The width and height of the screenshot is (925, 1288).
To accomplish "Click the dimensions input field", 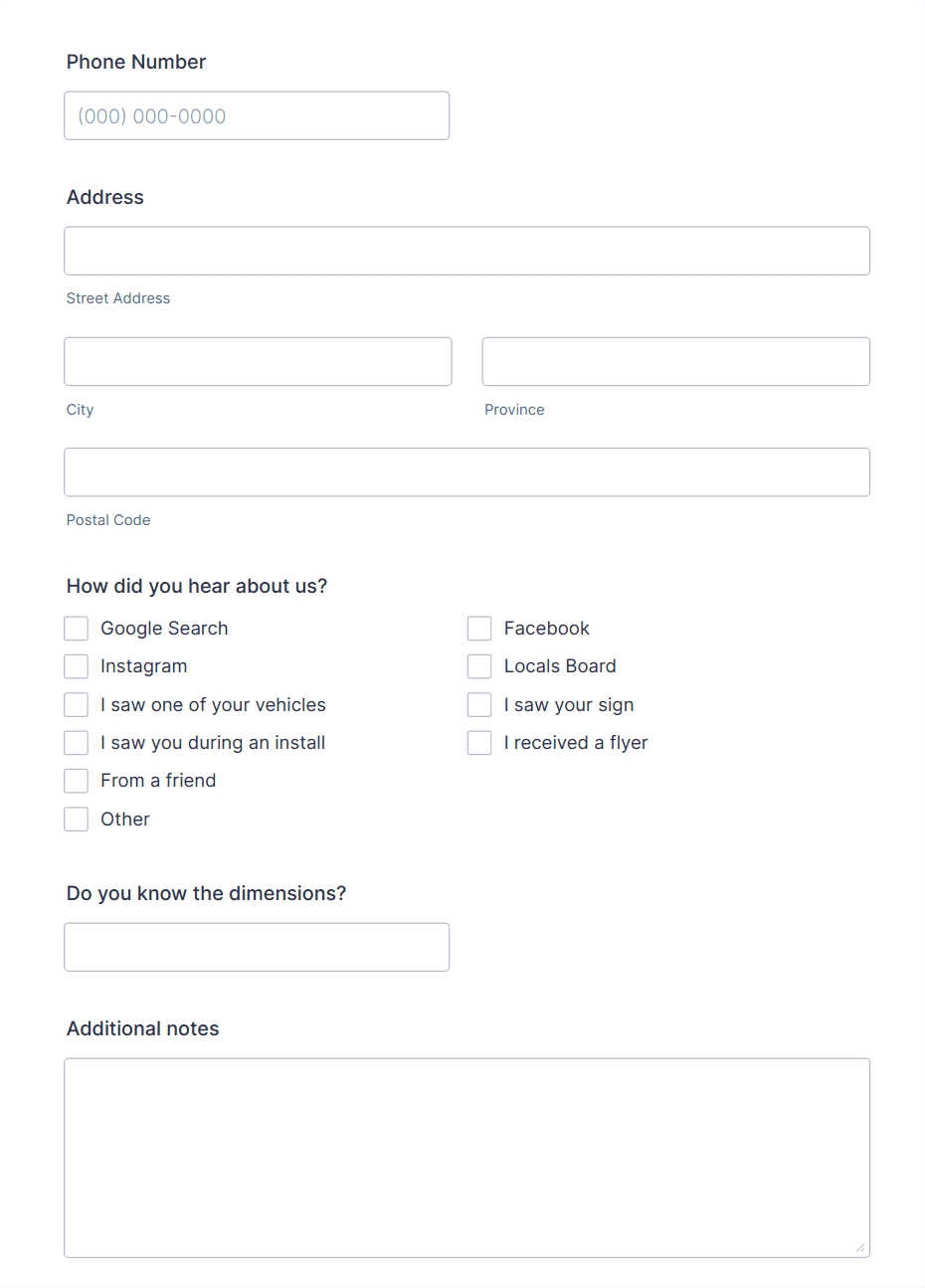I will [257, 947].
